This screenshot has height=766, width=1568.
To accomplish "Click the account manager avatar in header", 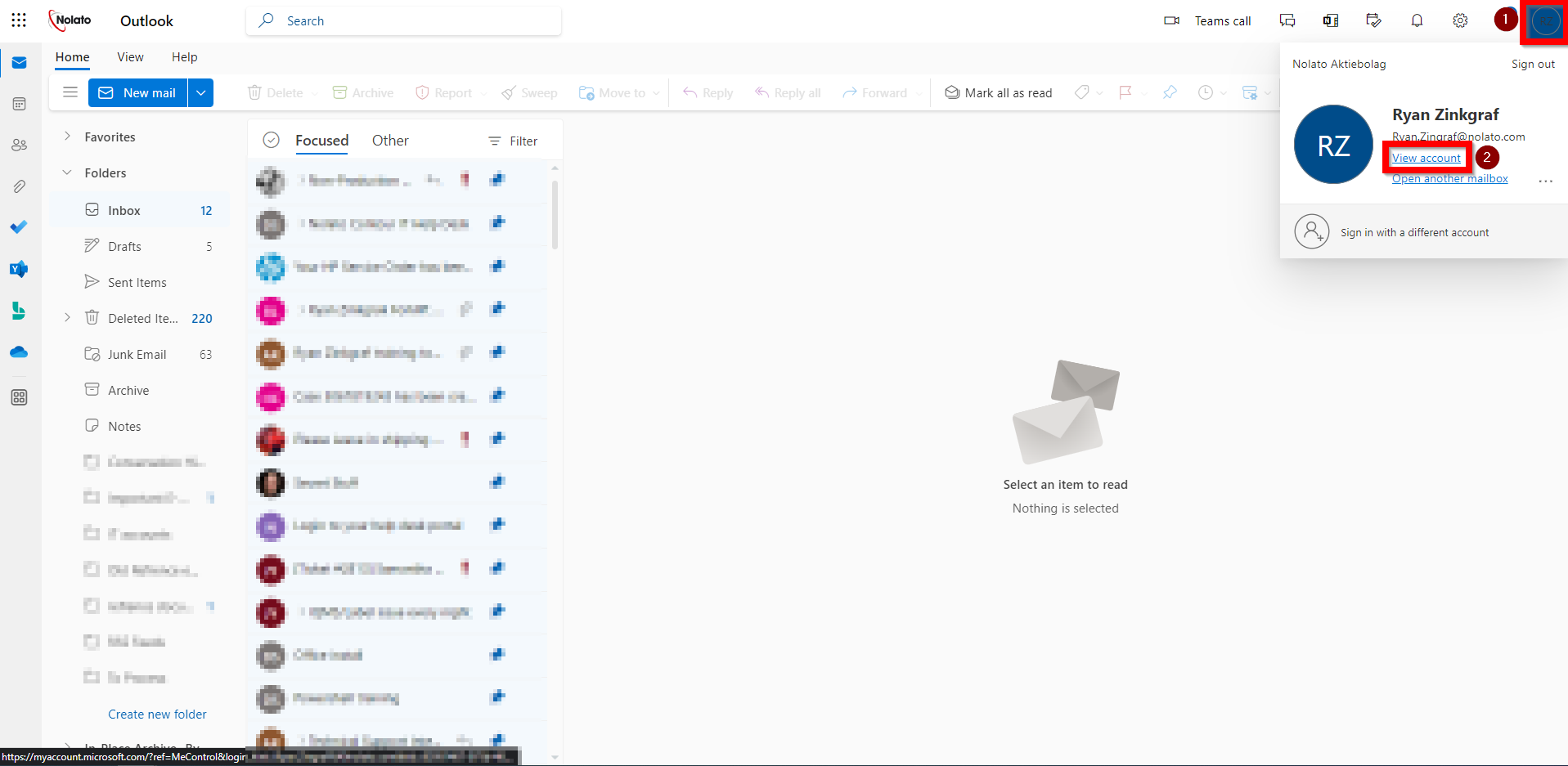I will 1545,21.
